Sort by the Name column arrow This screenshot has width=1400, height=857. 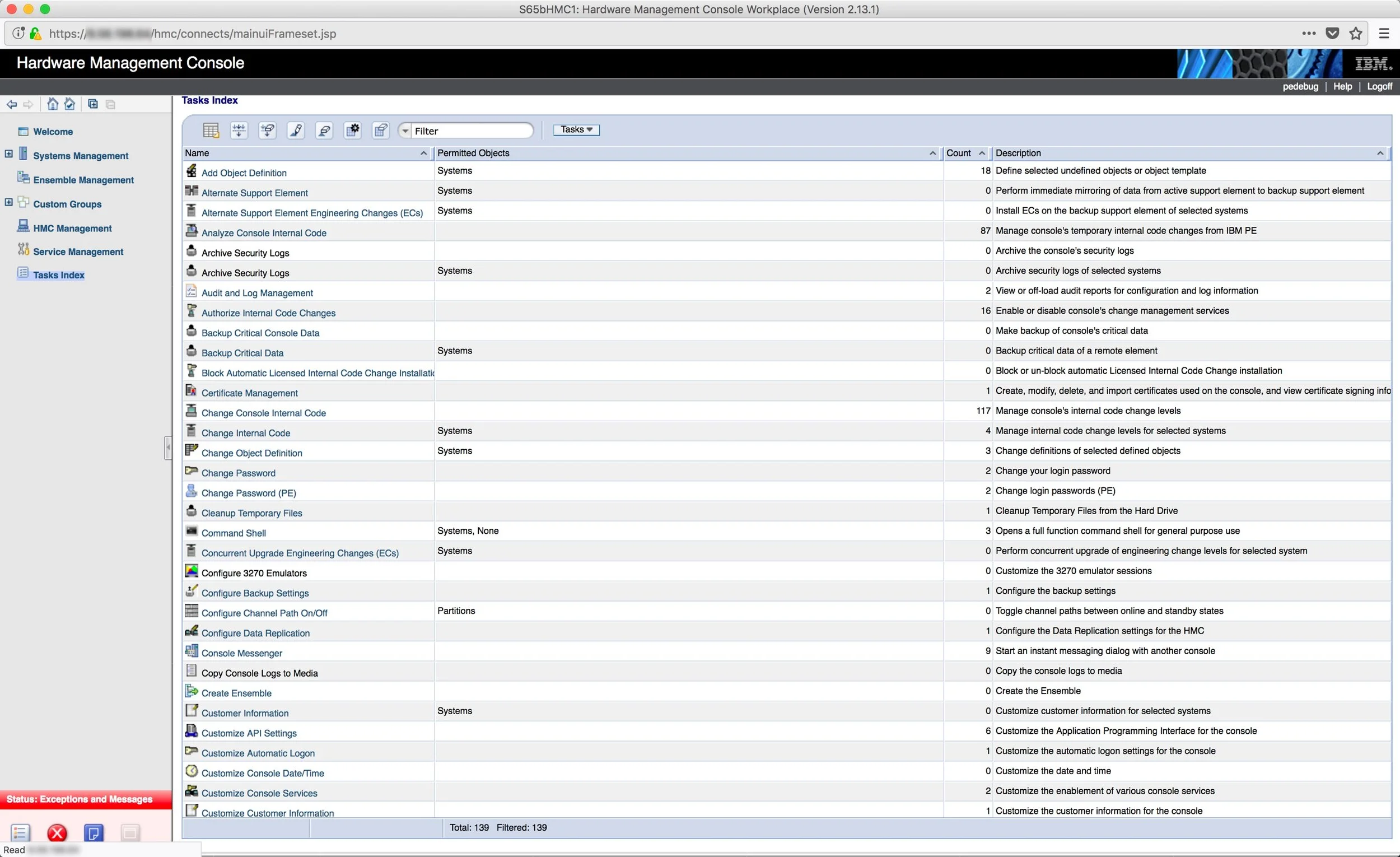423,153
